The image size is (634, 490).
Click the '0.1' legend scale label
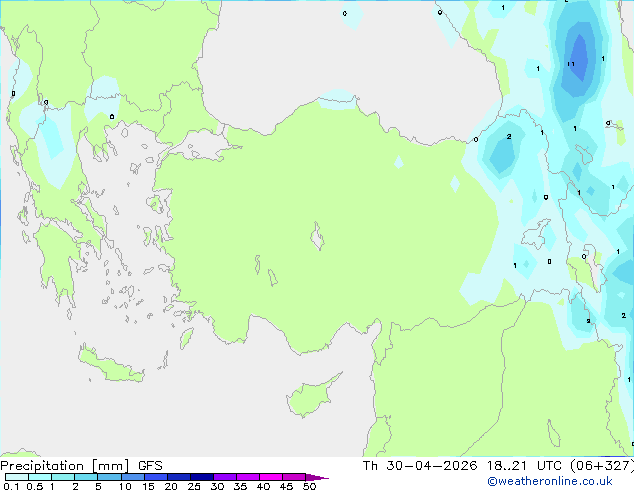tap(11, 486)
